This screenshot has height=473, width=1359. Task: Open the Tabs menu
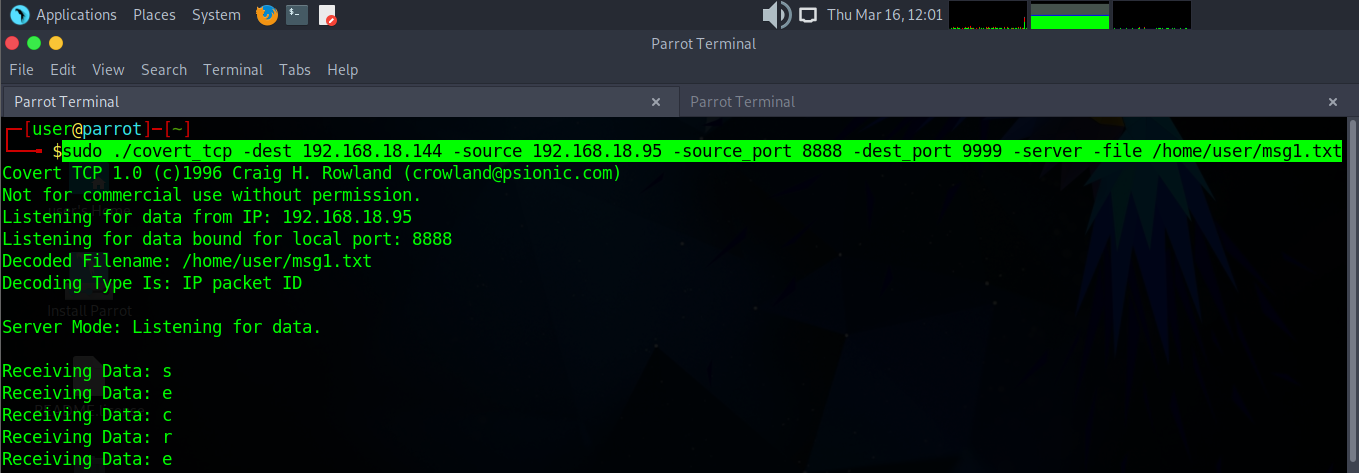[x=295, y=70]
